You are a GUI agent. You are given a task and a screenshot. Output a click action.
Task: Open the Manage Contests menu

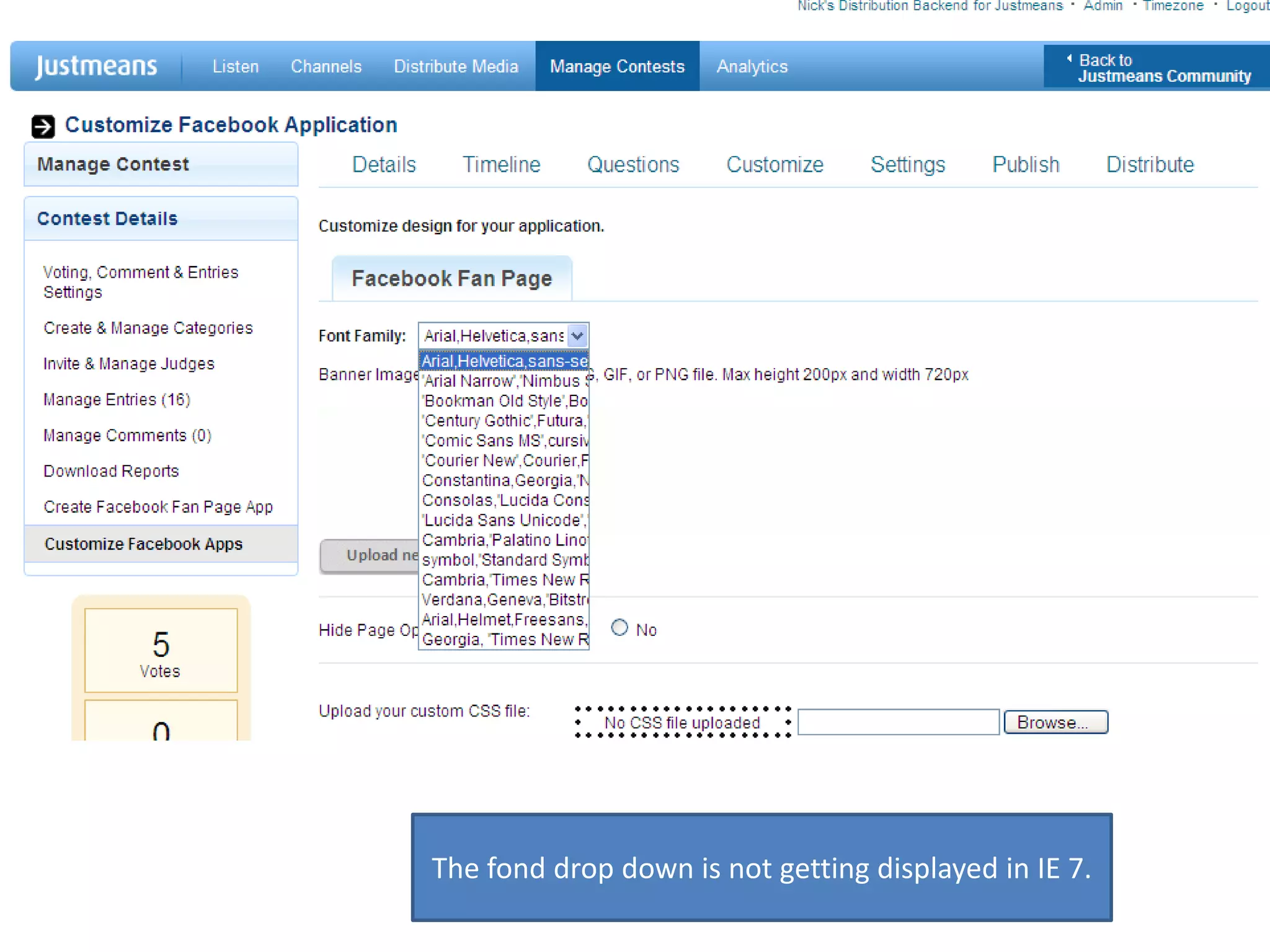618,66
